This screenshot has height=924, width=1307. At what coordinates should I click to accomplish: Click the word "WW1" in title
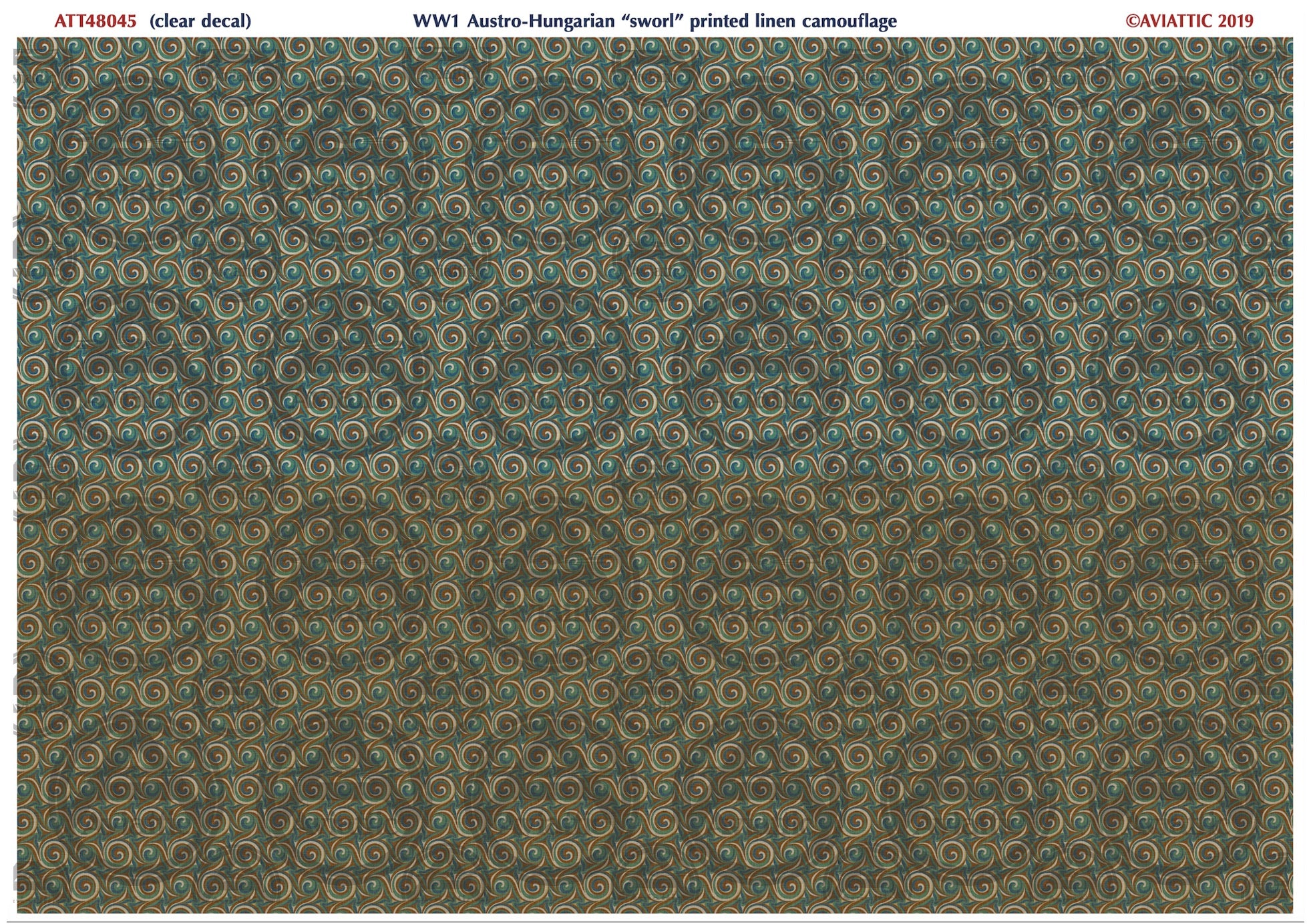pos(437,21)
